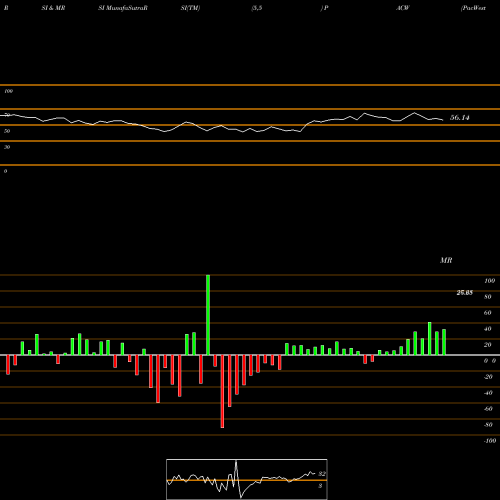The height and width of the screenshot is (500, 500).
Task: Click the MR axis label -40
Action: [x=488, y=393]
